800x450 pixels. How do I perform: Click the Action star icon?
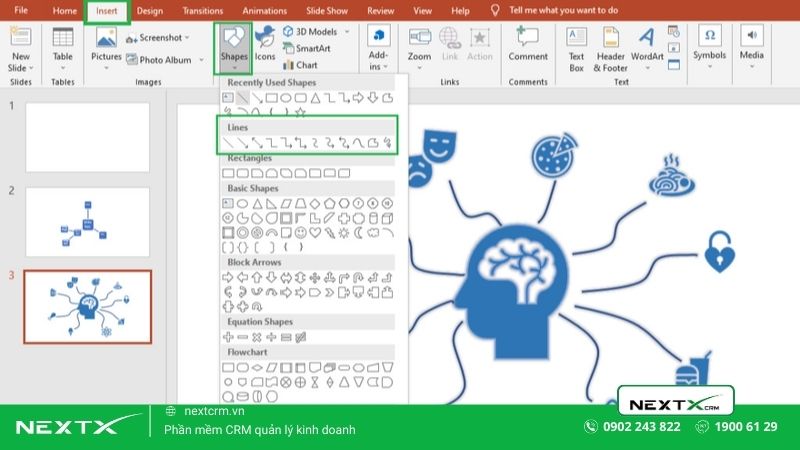tap(480, 37)
